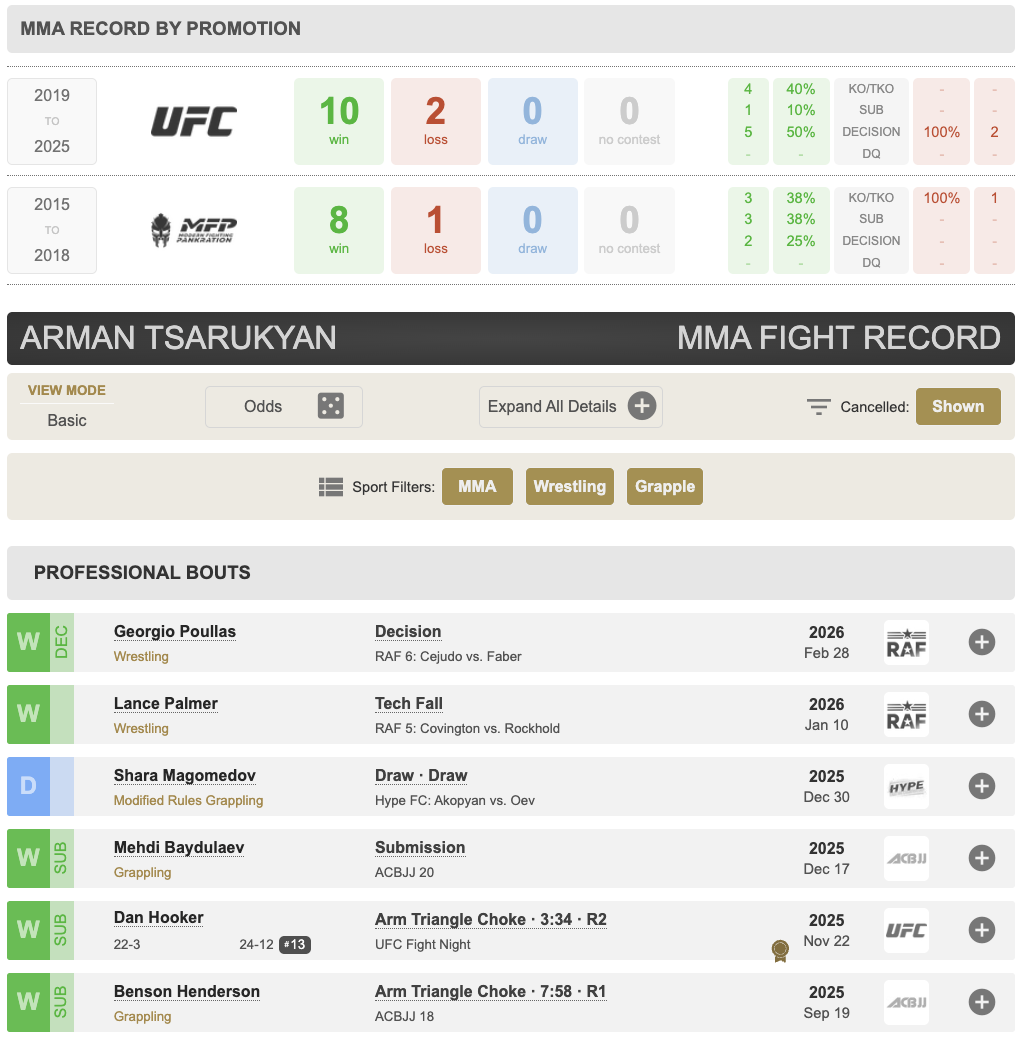The image size is (1022, 1038).
Task: Open the View Mode Basic selector
Action: [67, 420]
